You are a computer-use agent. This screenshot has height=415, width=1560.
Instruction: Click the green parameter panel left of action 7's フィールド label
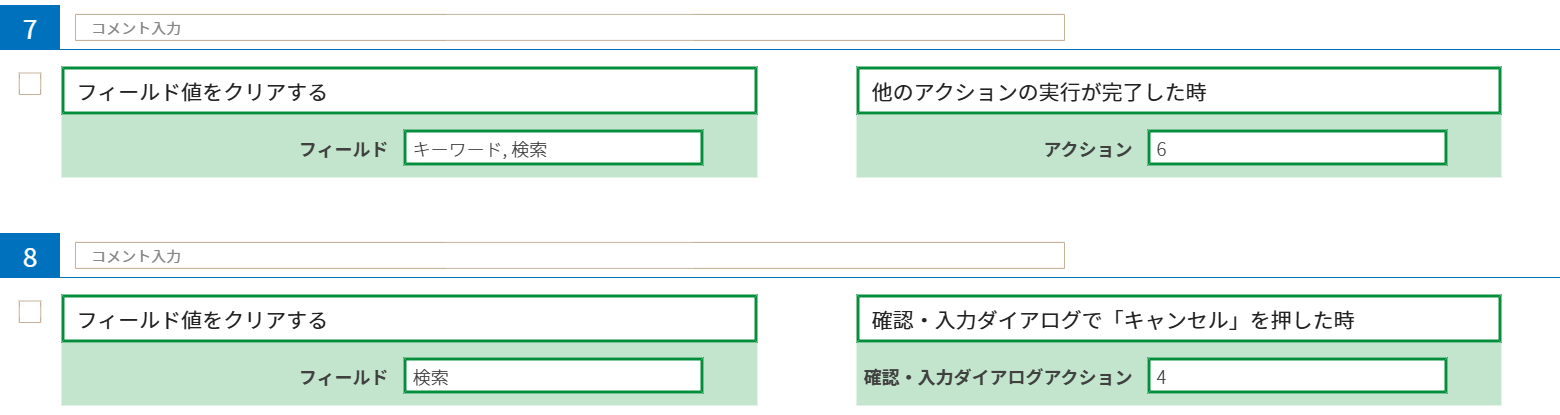pos(180,147)
